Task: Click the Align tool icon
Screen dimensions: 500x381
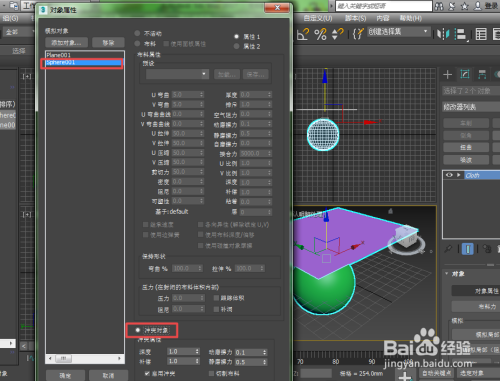Action: (461, 34)
